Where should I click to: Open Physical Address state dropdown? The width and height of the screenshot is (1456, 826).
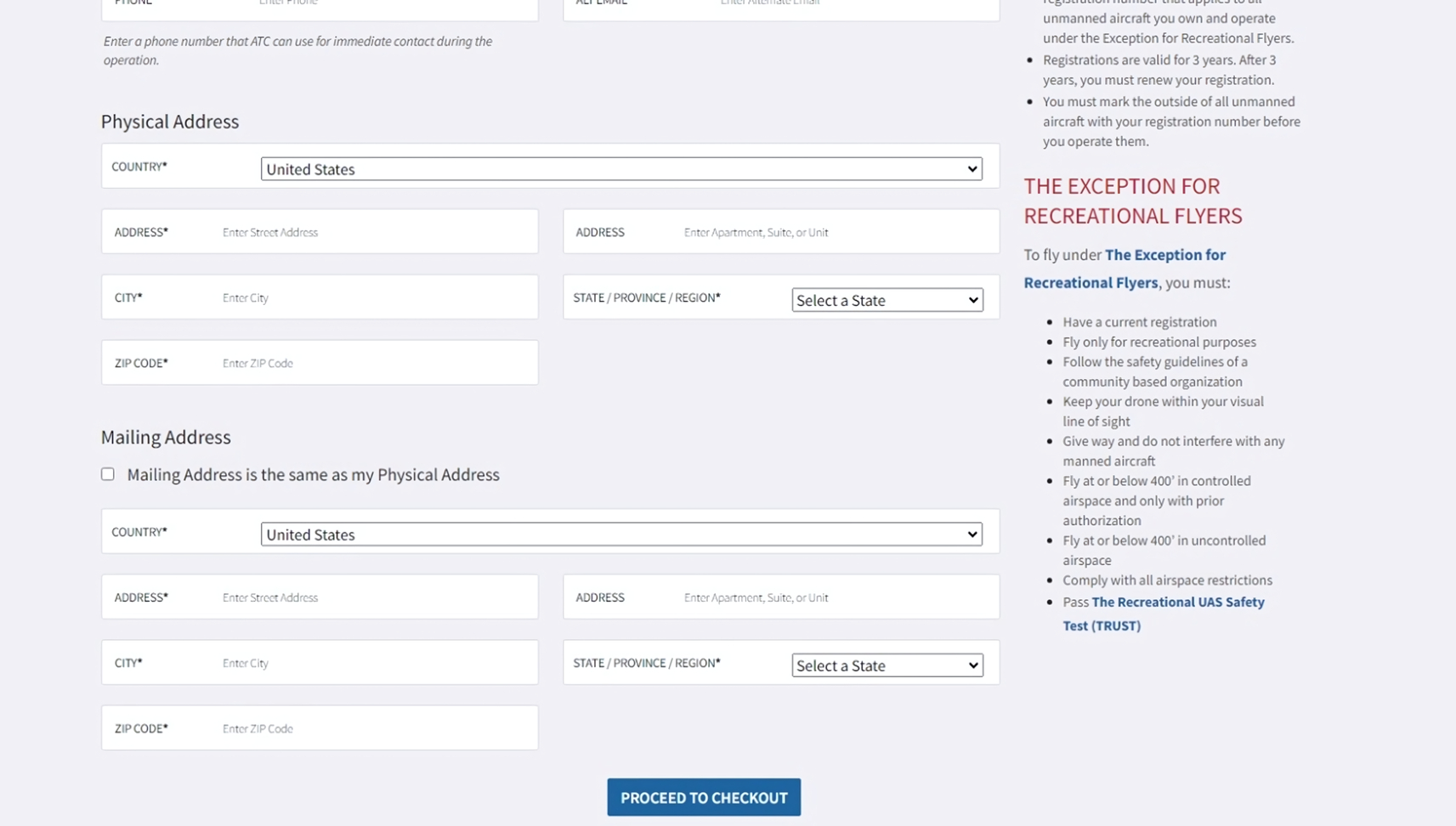[887, 300]
